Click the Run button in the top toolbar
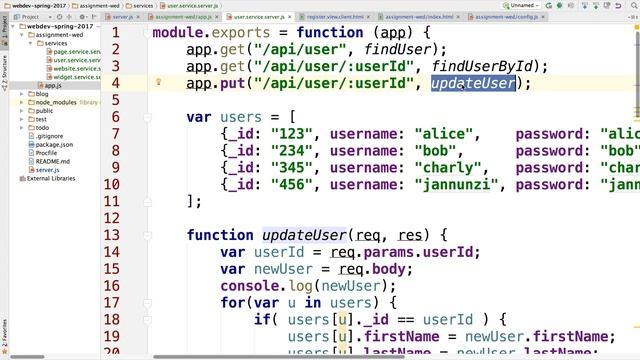The width and height of the screenshot is (640, 360). pos(549,6)
